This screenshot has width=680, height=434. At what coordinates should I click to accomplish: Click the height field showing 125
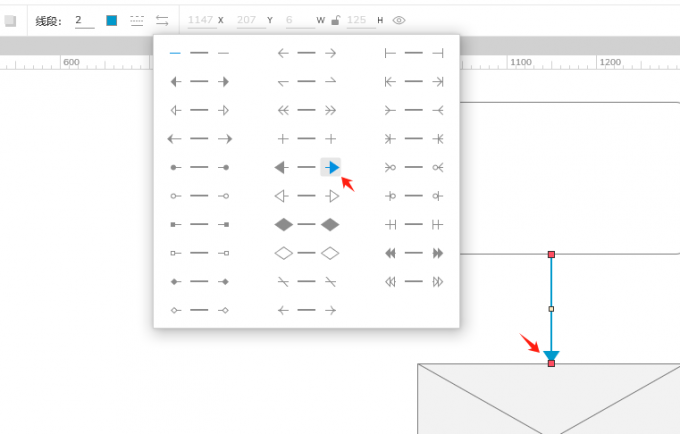point(361,20)
